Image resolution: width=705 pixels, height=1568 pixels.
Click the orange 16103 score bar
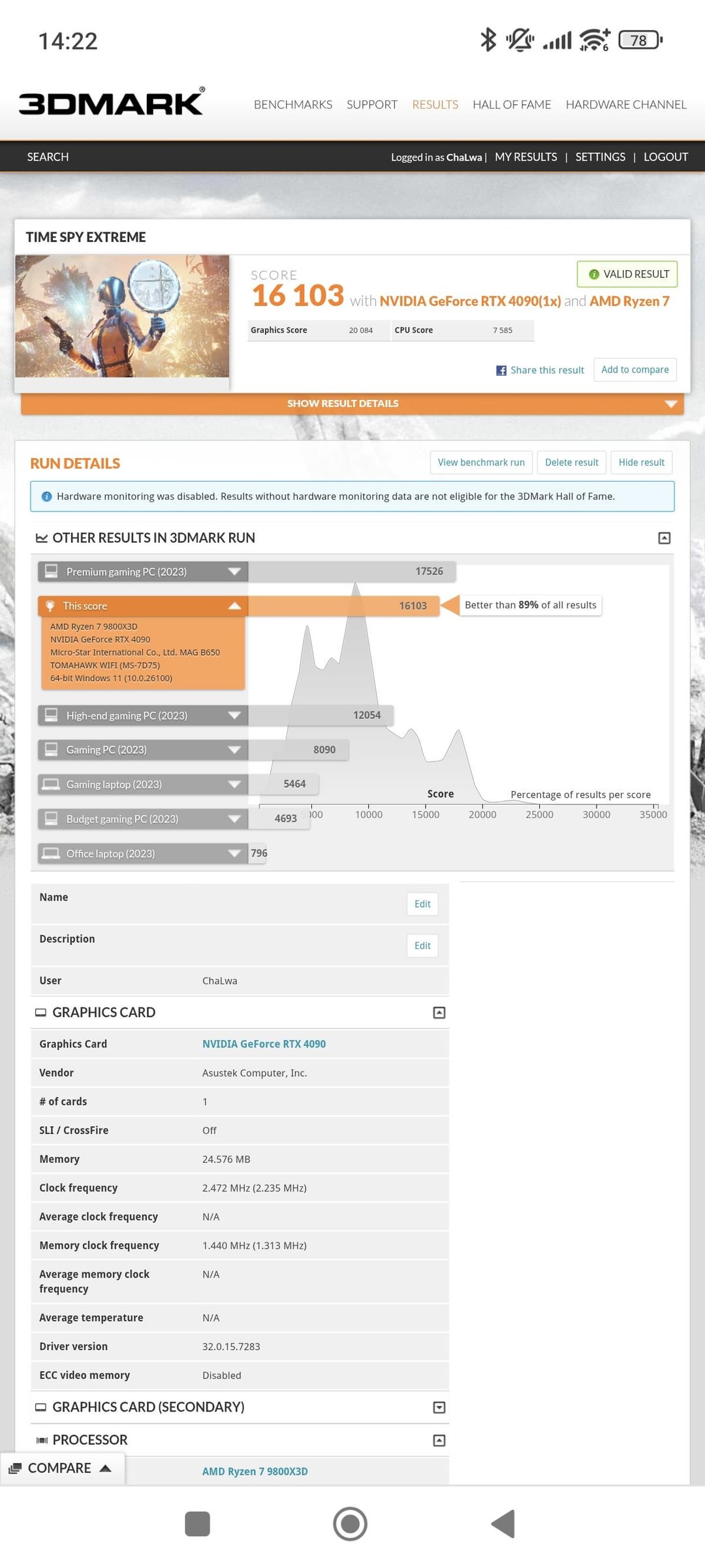tap(344, 606)
